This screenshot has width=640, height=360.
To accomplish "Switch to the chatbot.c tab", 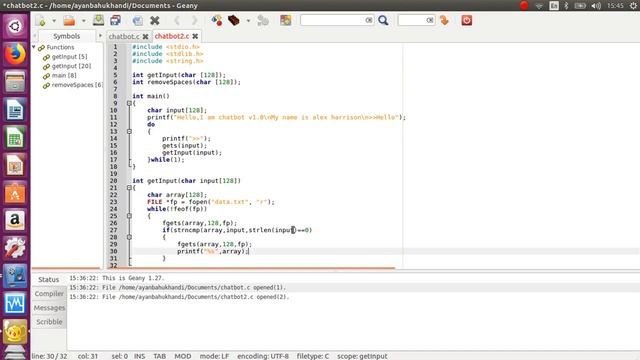I will (124, 36).
